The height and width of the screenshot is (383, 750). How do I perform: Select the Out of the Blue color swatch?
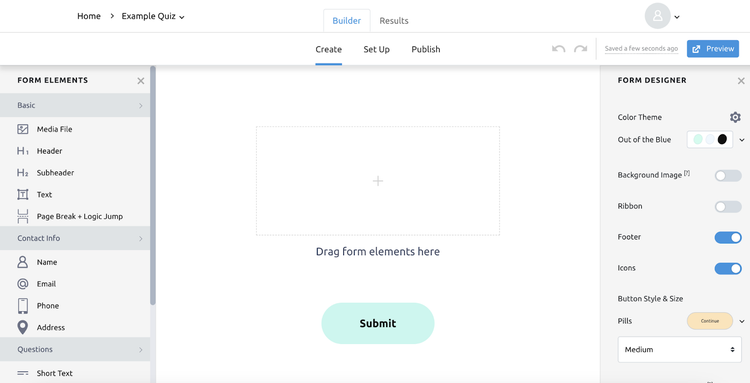(x=710, y=139)
